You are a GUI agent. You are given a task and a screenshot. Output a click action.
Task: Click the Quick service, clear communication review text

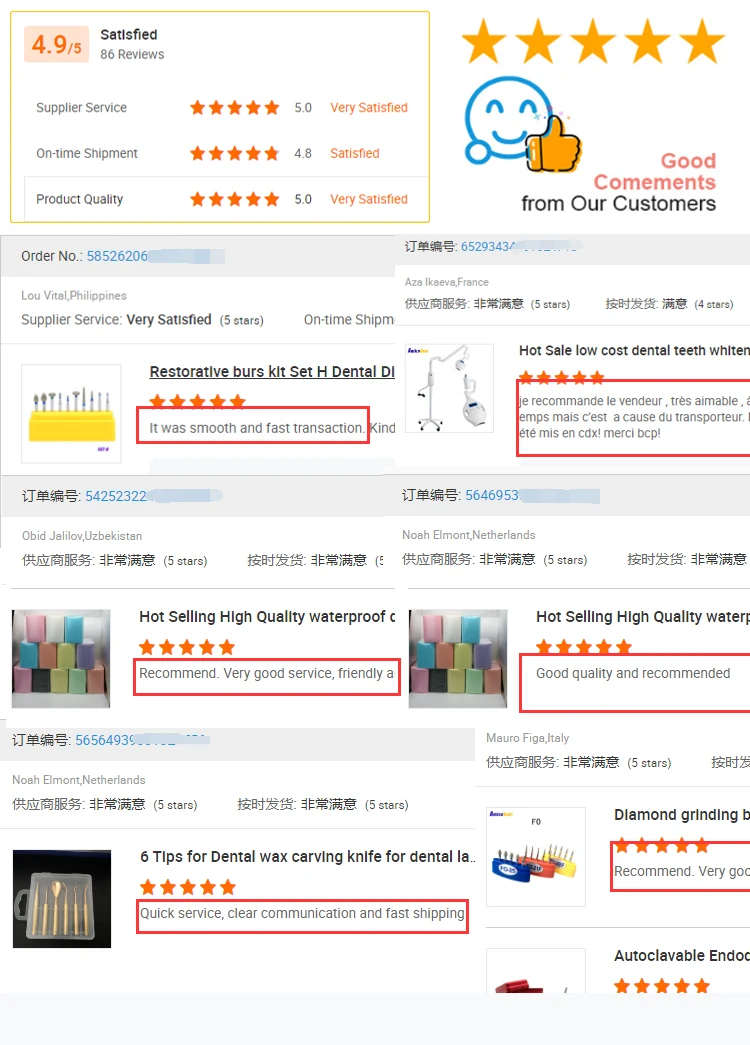click(302, 913)
